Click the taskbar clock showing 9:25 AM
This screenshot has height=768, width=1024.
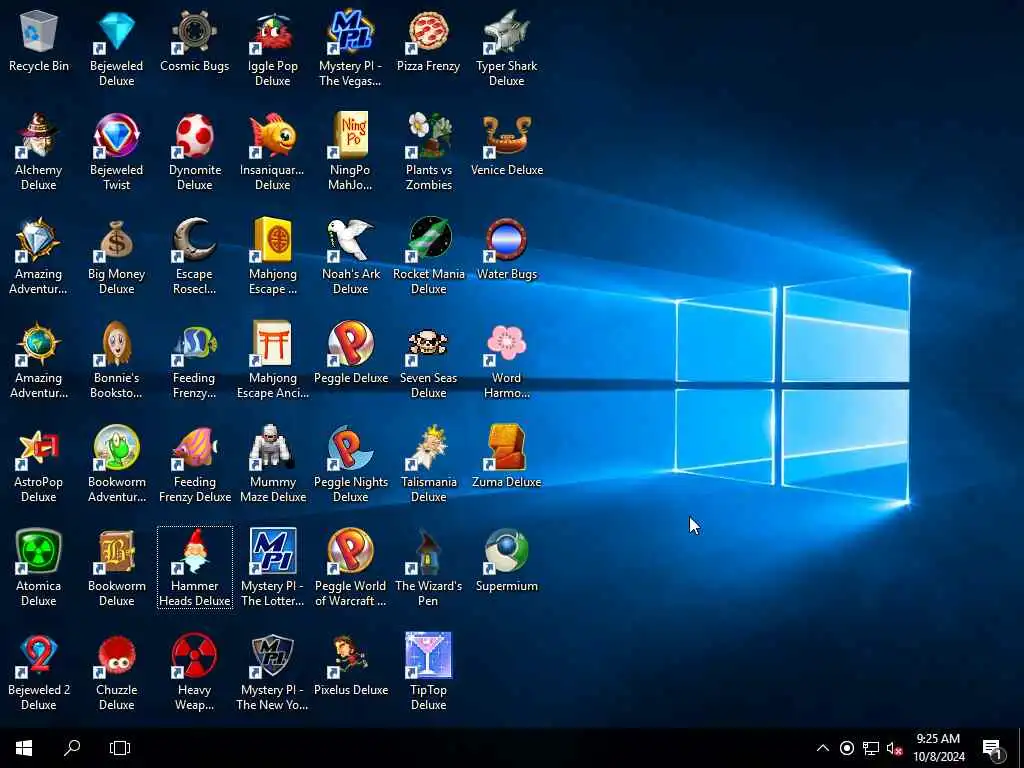(x=938, y=748)
